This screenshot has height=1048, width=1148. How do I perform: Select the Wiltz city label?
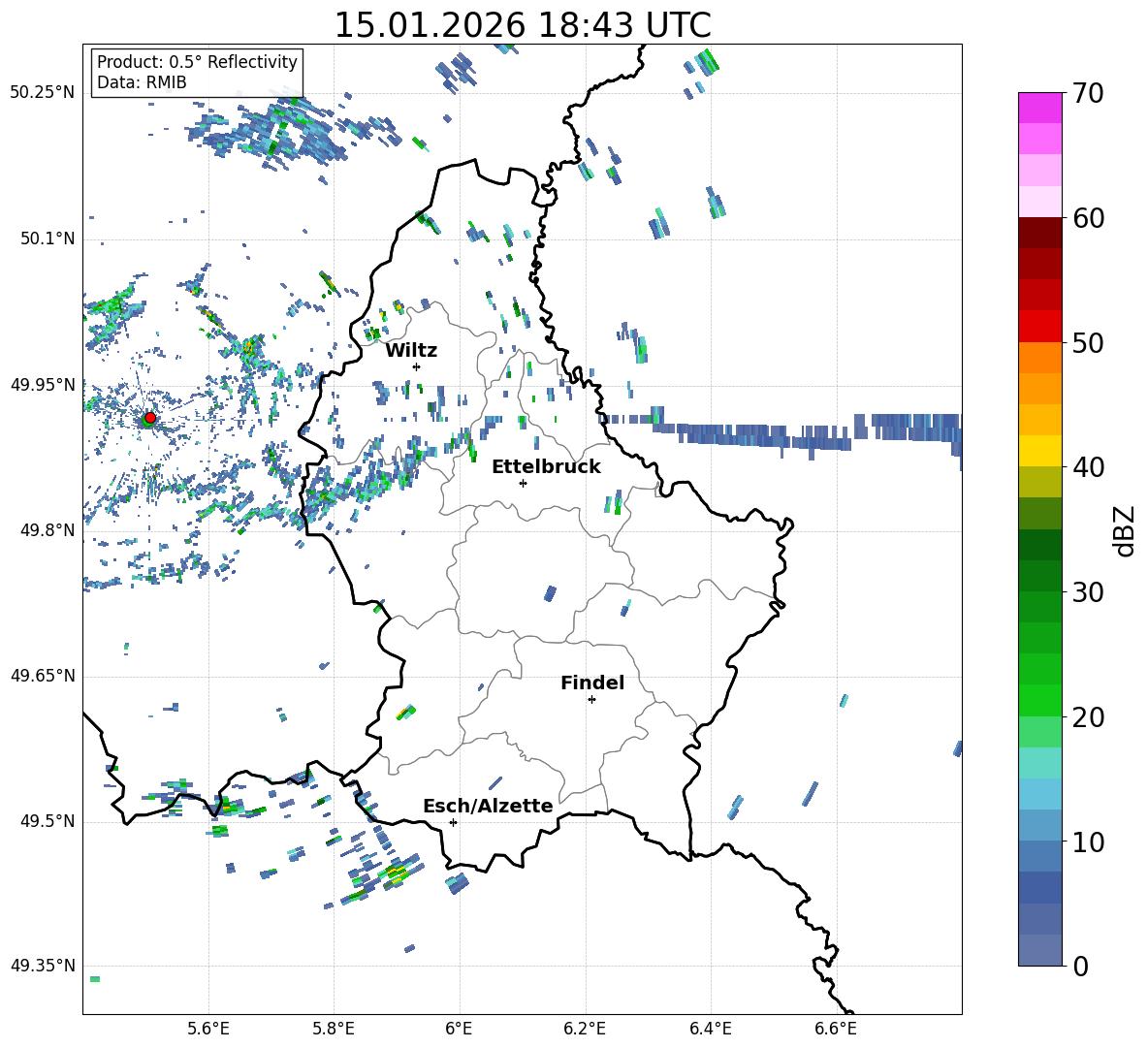[x=411, y=350]
